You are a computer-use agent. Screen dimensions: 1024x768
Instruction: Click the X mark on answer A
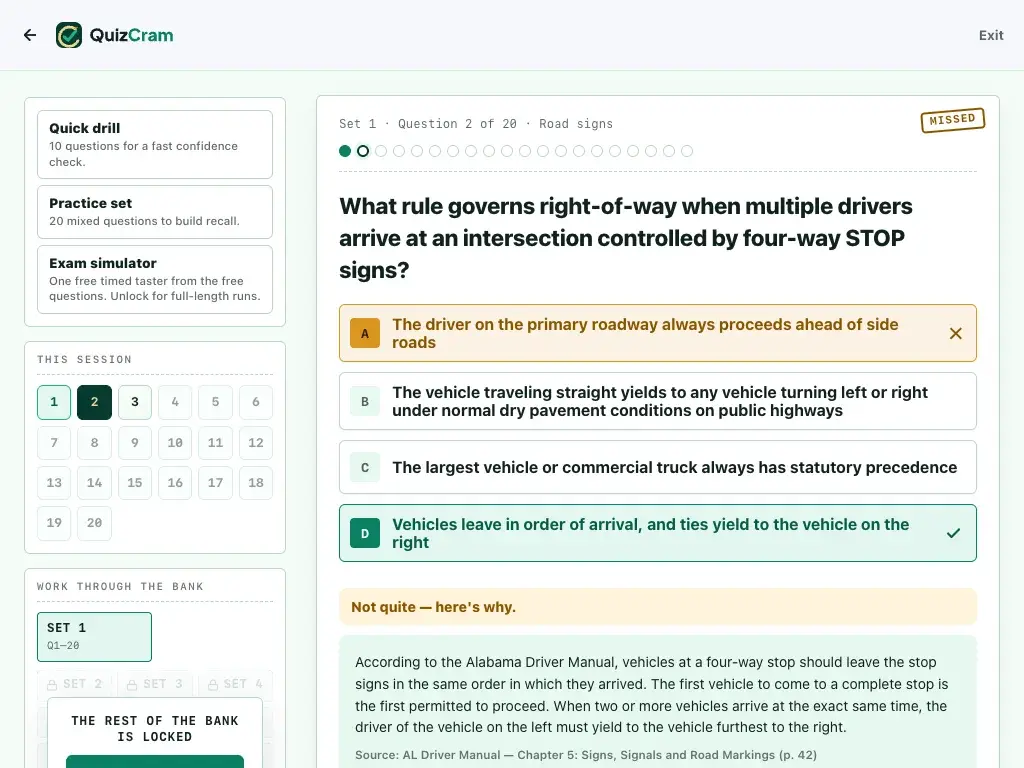955,333
